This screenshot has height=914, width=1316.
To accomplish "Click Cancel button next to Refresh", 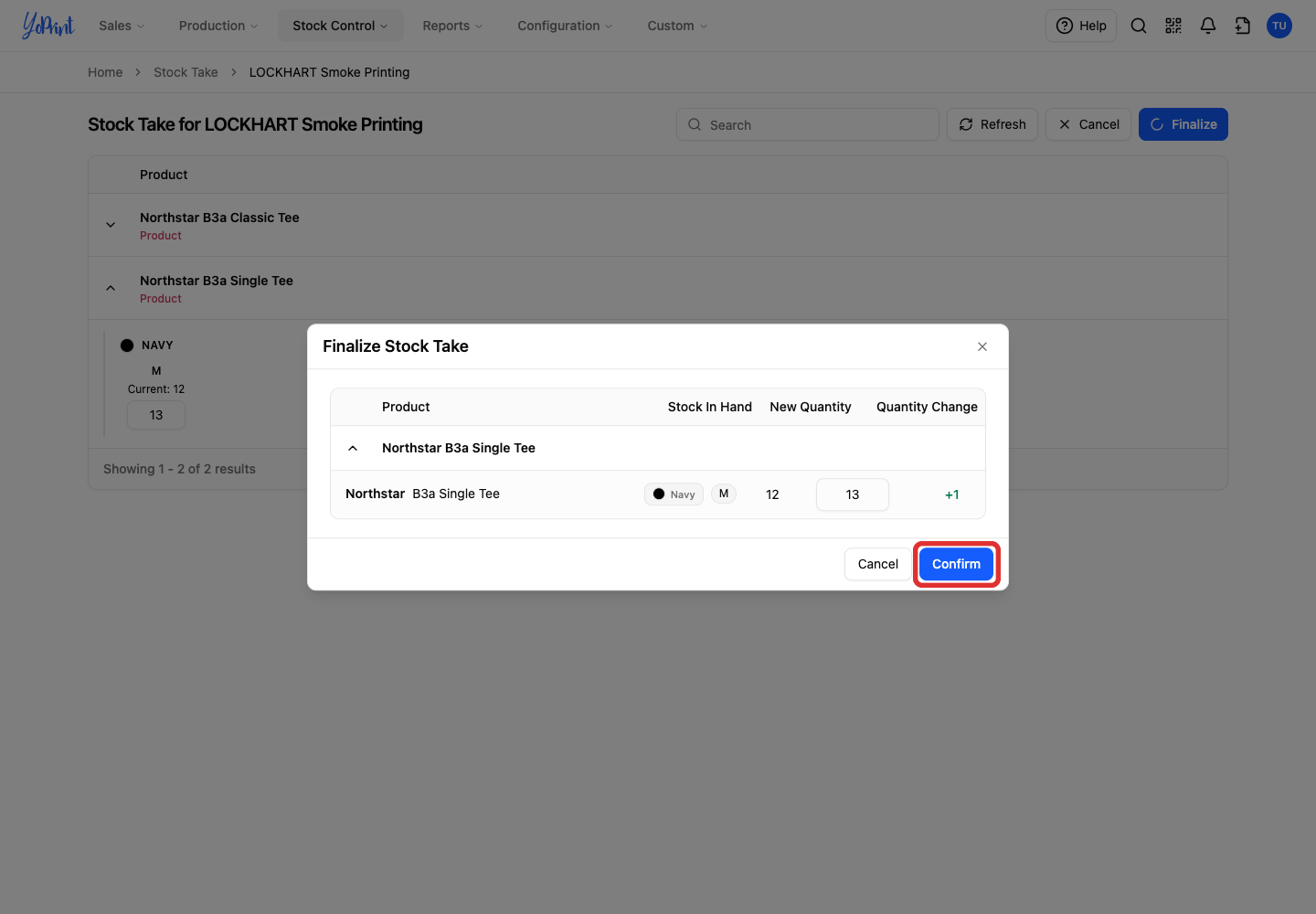I will (x=1088, y=124).
